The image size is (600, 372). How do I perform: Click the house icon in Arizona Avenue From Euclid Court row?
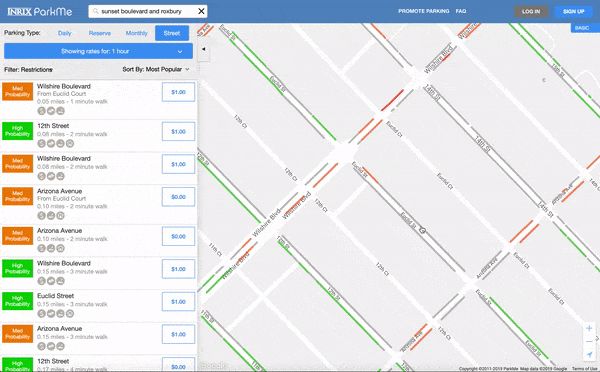click(60, 215)
